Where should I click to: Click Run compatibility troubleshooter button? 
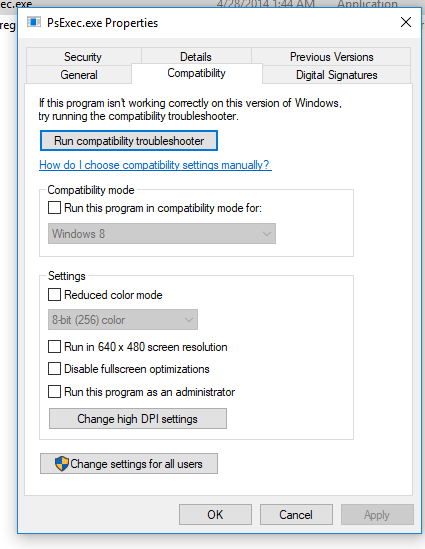(129, 141)
